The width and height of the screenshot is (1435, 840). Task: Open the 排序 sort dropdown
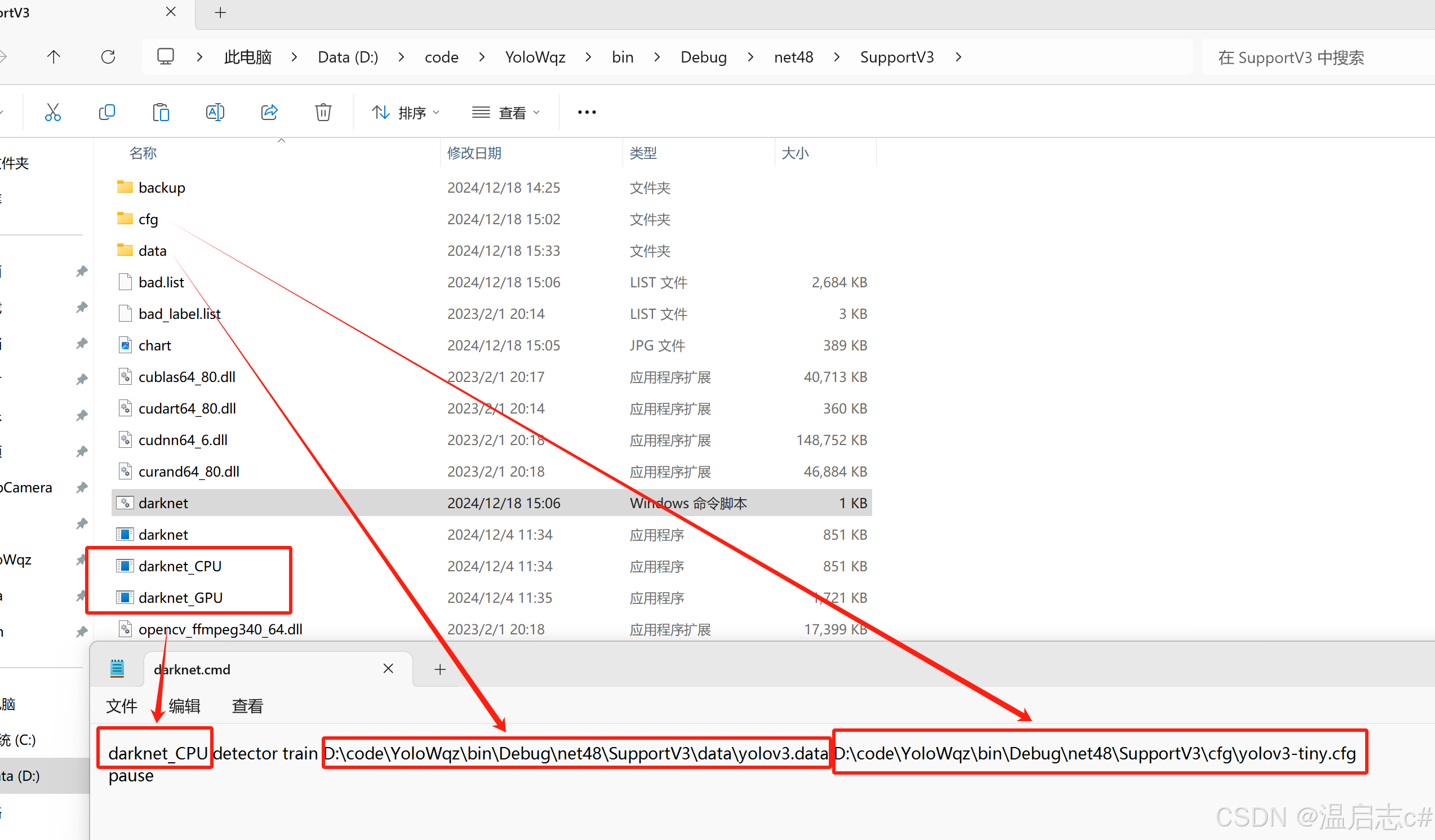coord(405,113)
